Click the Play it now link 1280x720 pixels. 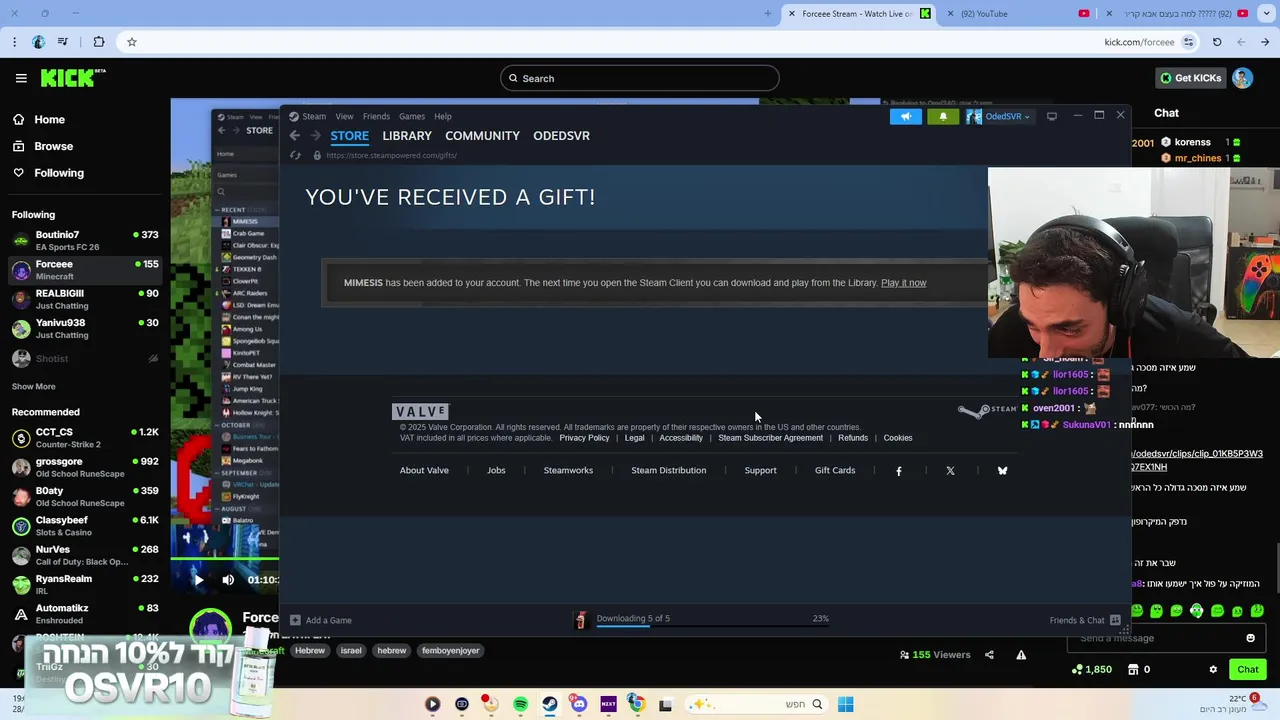pyautogui.click(x=903, y=283)
